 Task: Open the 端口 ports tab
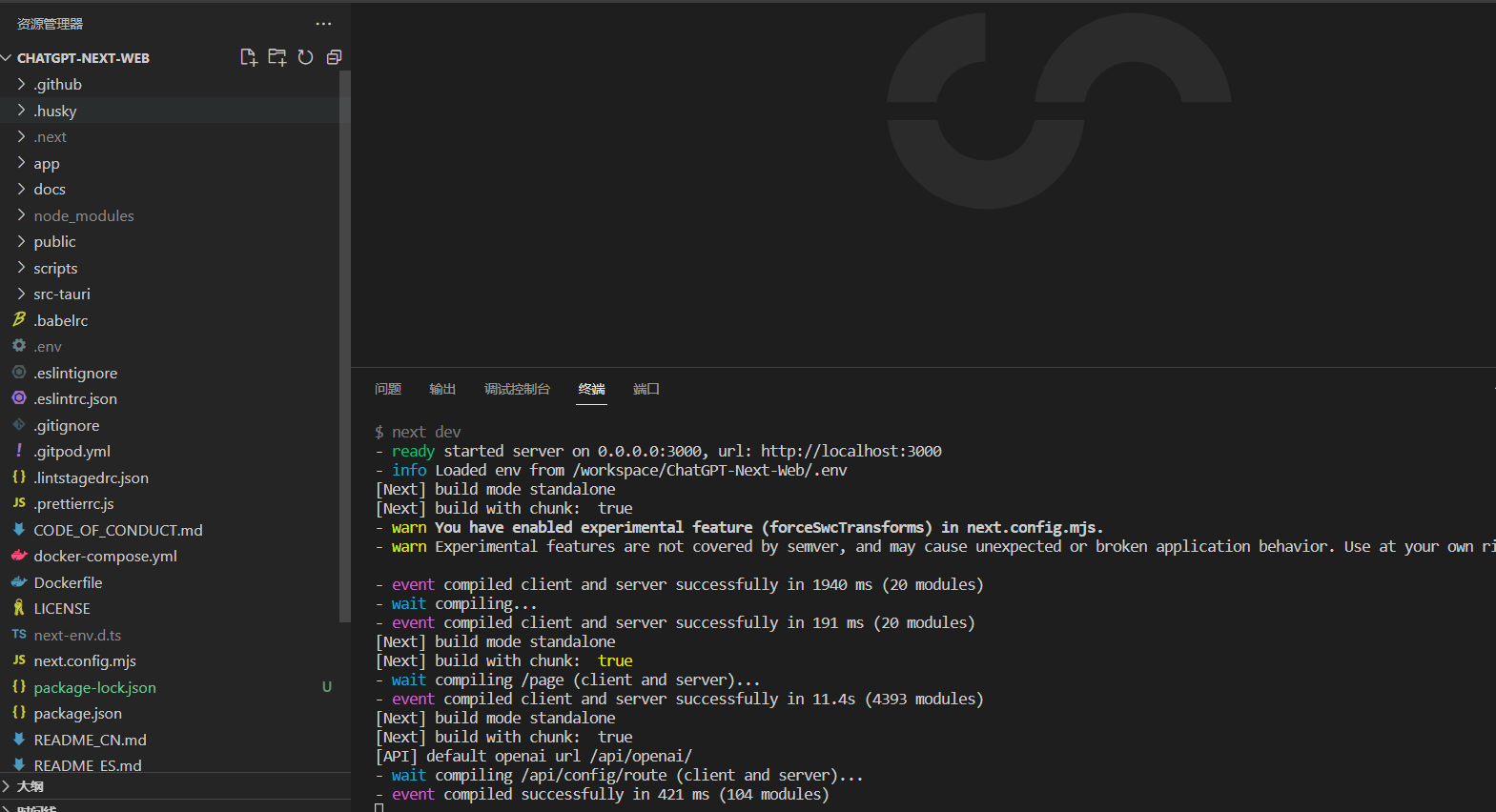coord(646,389)
